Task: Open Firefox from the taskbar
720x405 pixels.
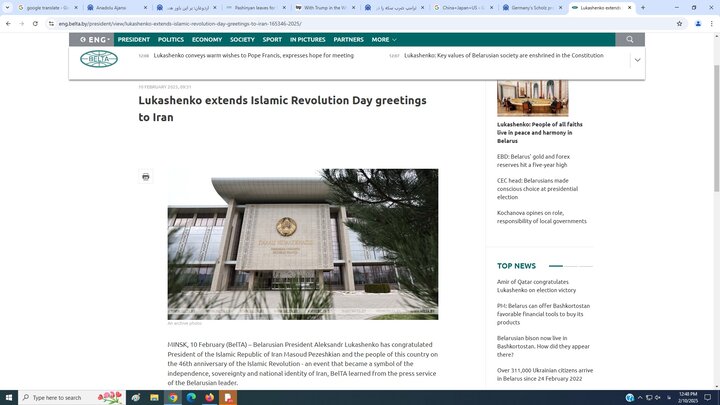Action: (210, 397)
